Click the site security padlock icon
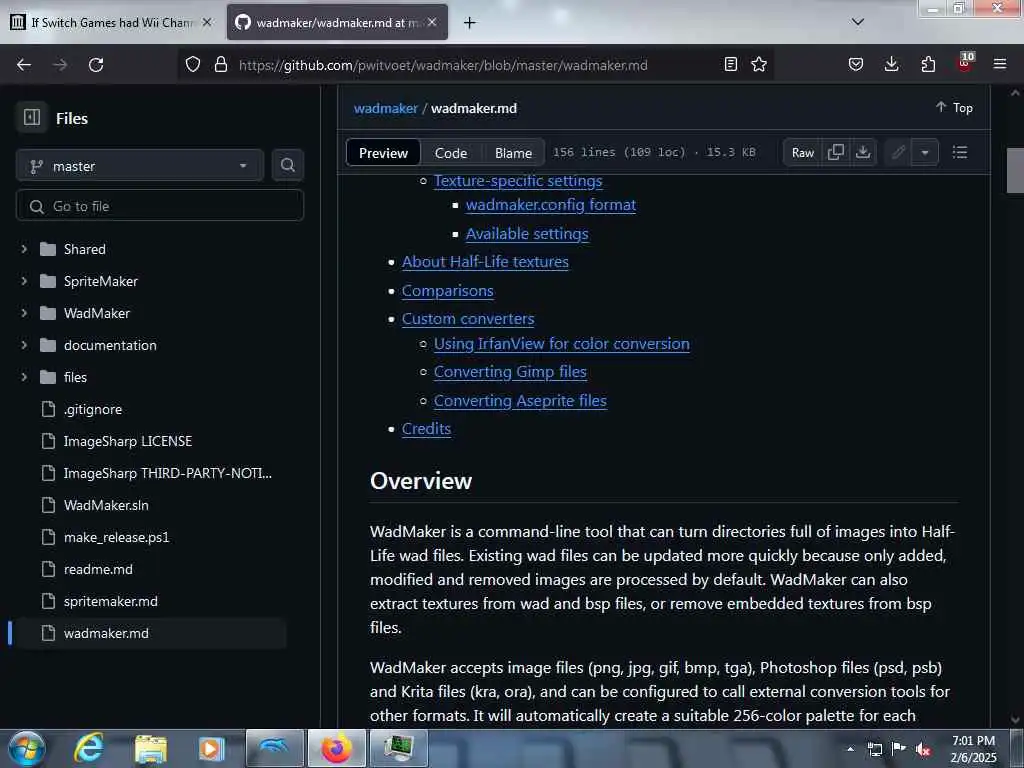Image resolution: width=1024 pixels, height=768 pixels. pos(221,64)
